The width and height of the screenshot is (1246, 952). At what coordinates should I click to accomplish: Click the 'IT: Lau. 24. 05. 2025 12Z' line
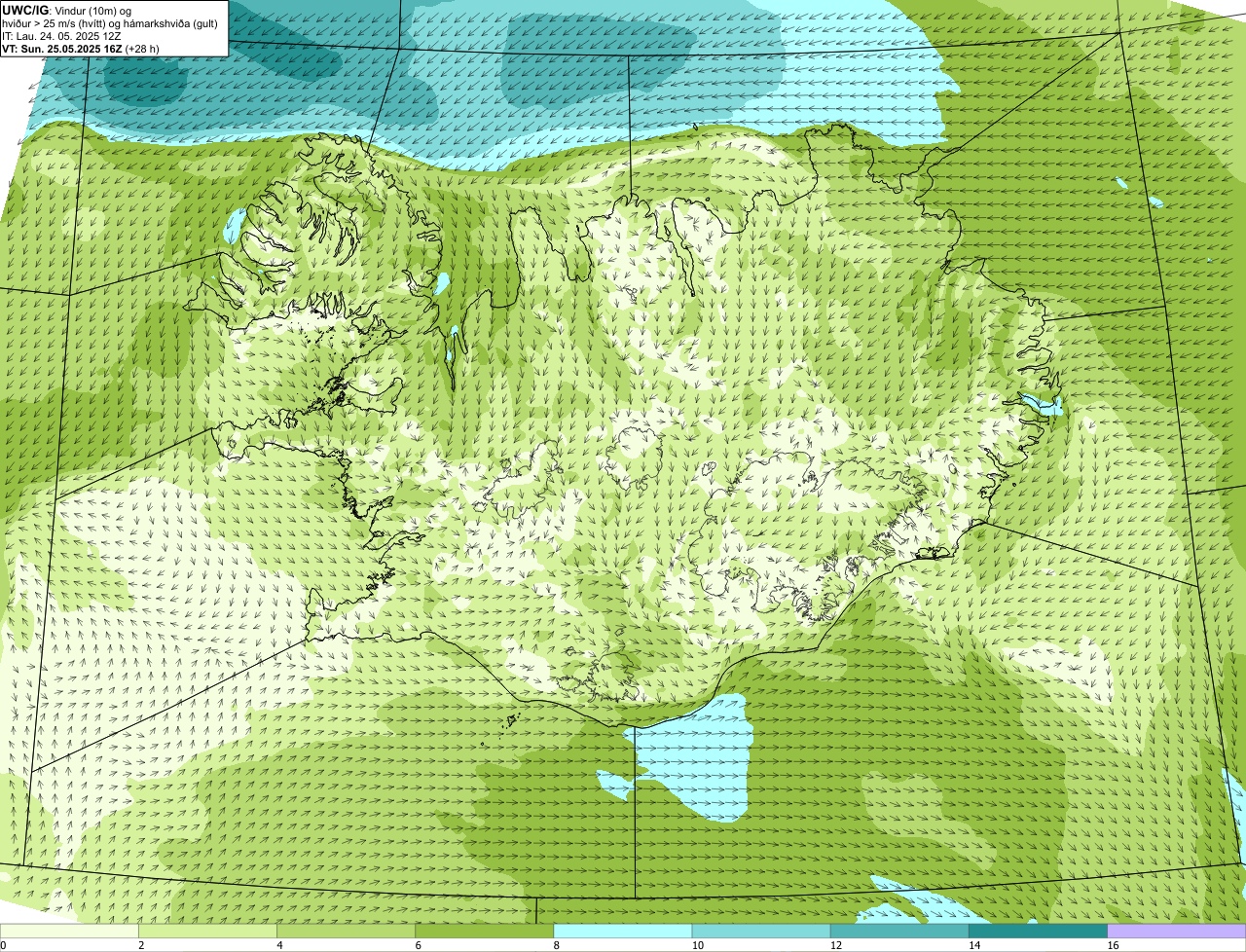[x=61, y=36]
